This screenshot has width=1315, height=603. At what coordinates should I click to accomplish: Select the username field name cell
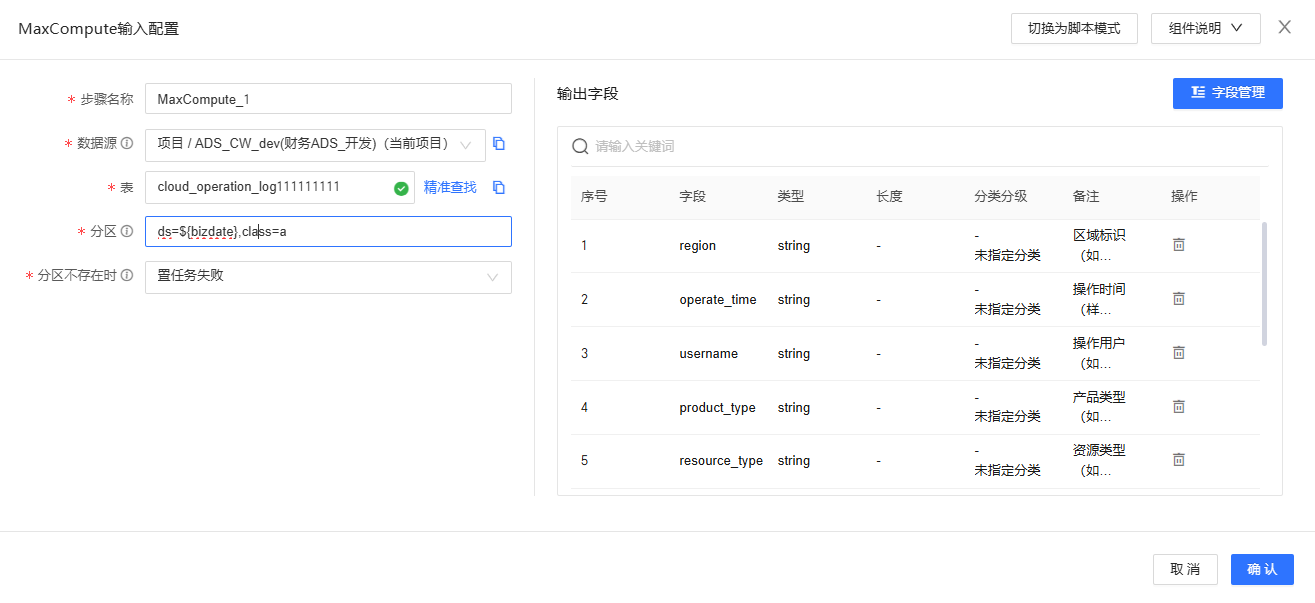pyautogui.click(x=709, y=354)
